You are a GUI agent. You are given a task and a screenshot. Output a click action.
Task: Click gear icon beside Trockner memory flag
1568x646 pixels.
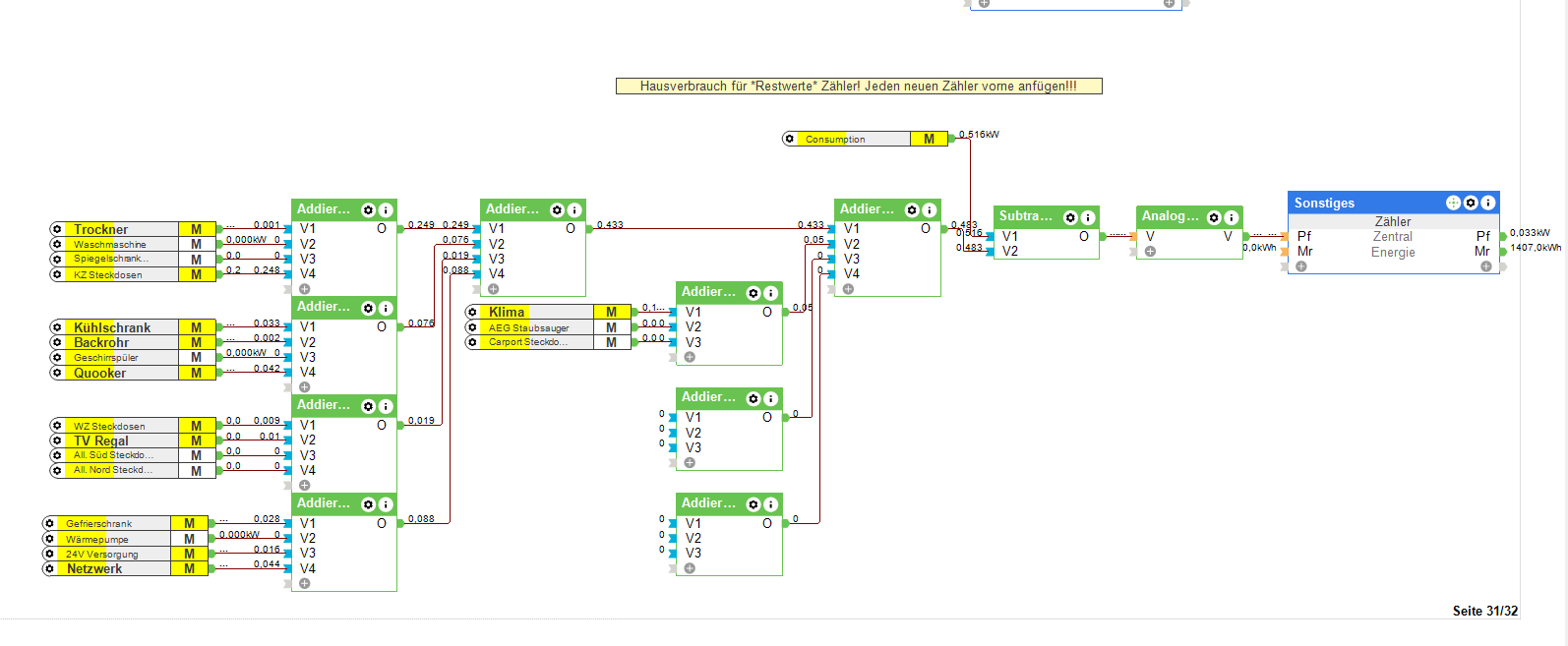click(x=57, y=229)
